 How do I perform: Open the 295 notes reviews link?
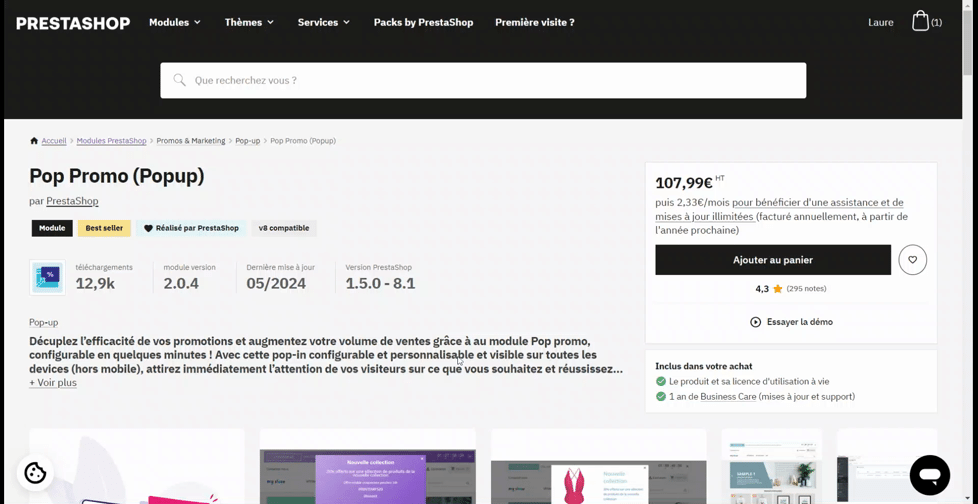pos(806,289)
